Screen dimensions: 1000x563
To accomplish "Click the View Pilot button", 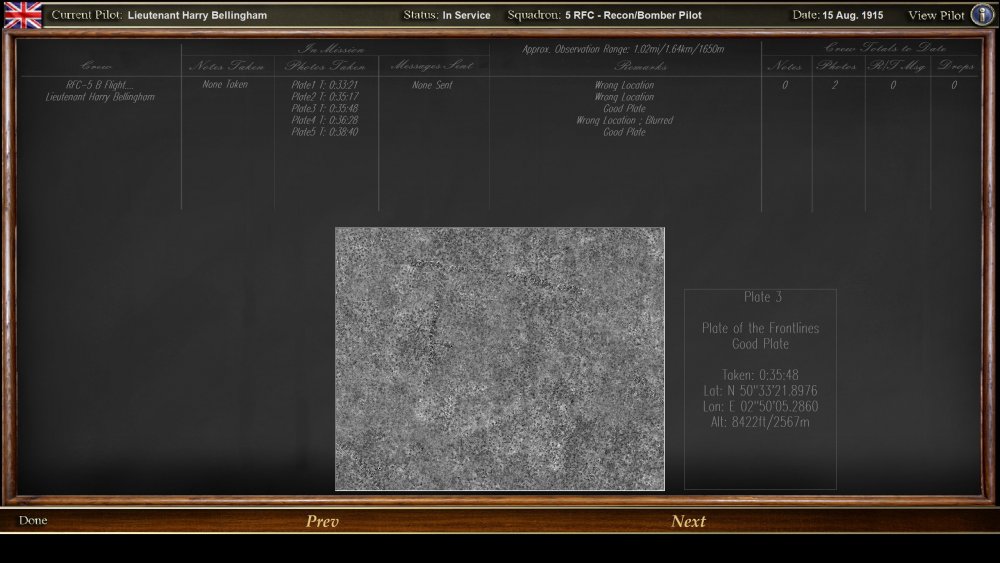I will pos(936,16).
